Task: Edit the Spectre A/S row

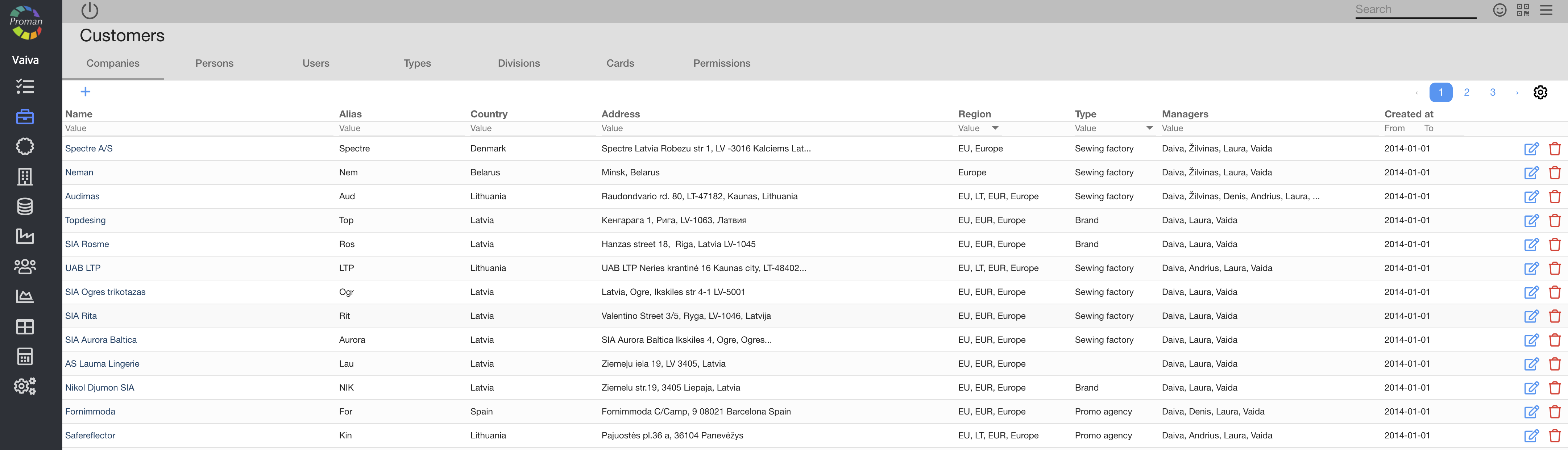Action: [x=1531, y=149]
